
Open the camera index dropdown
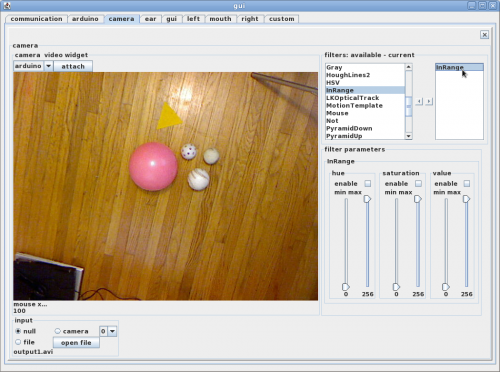112,331
